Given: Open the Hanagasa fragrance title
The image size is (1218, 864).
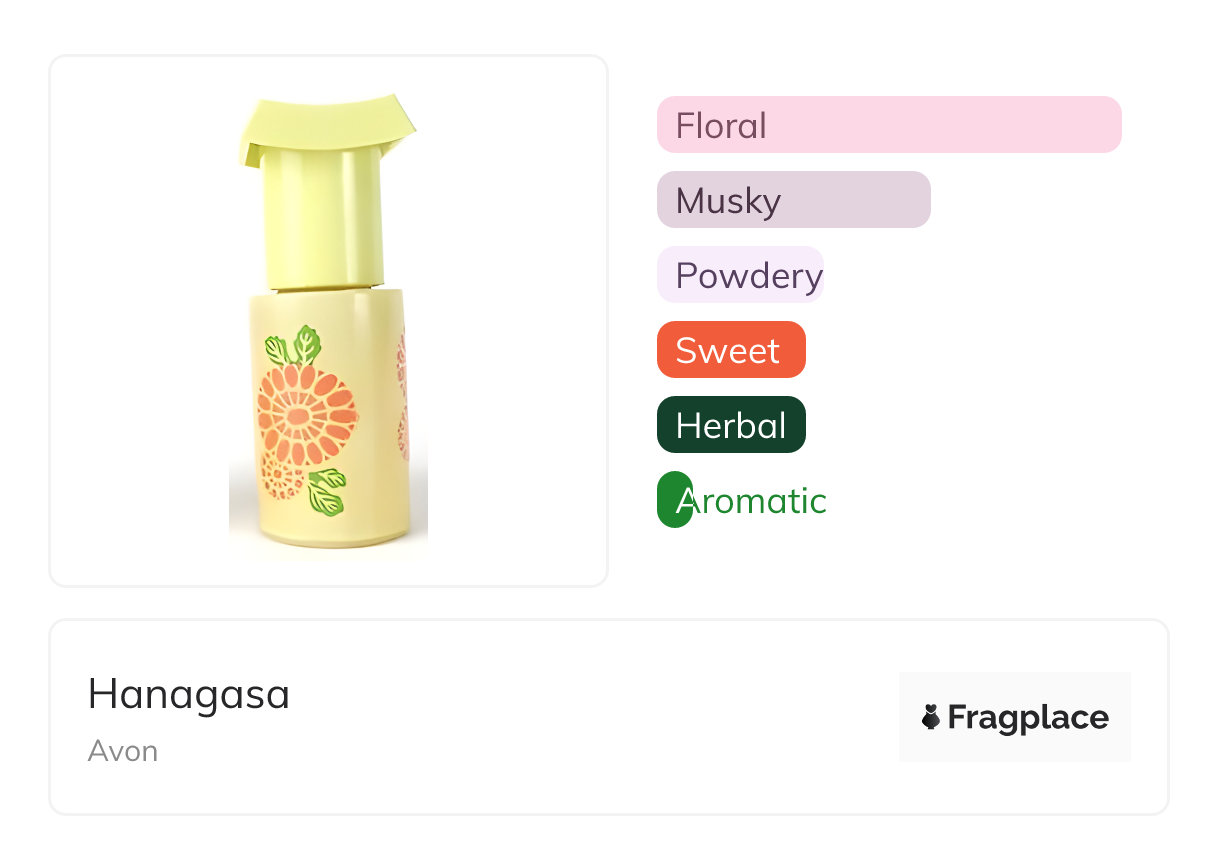Looking at the screenshot, I should click(x=189, y=694).
